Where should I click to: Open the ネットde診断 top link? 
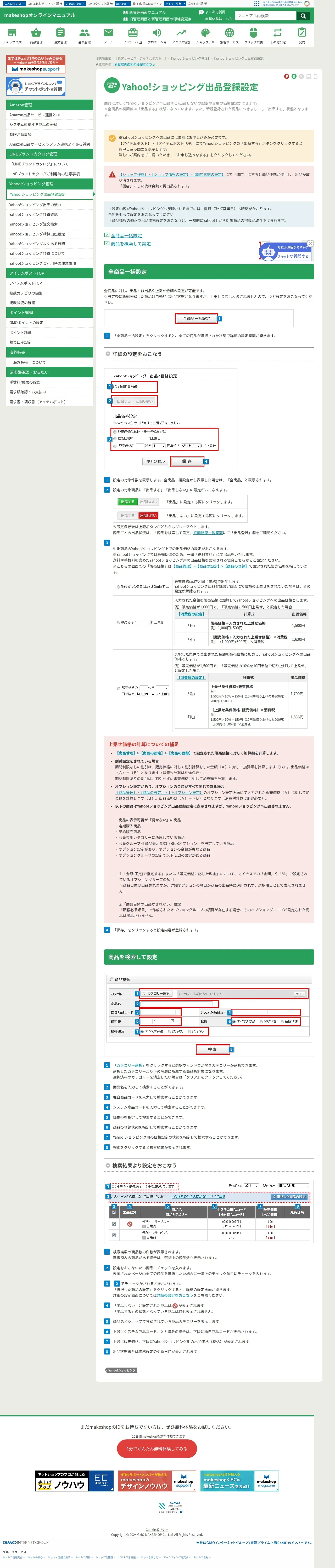click(x=197, y=4)
